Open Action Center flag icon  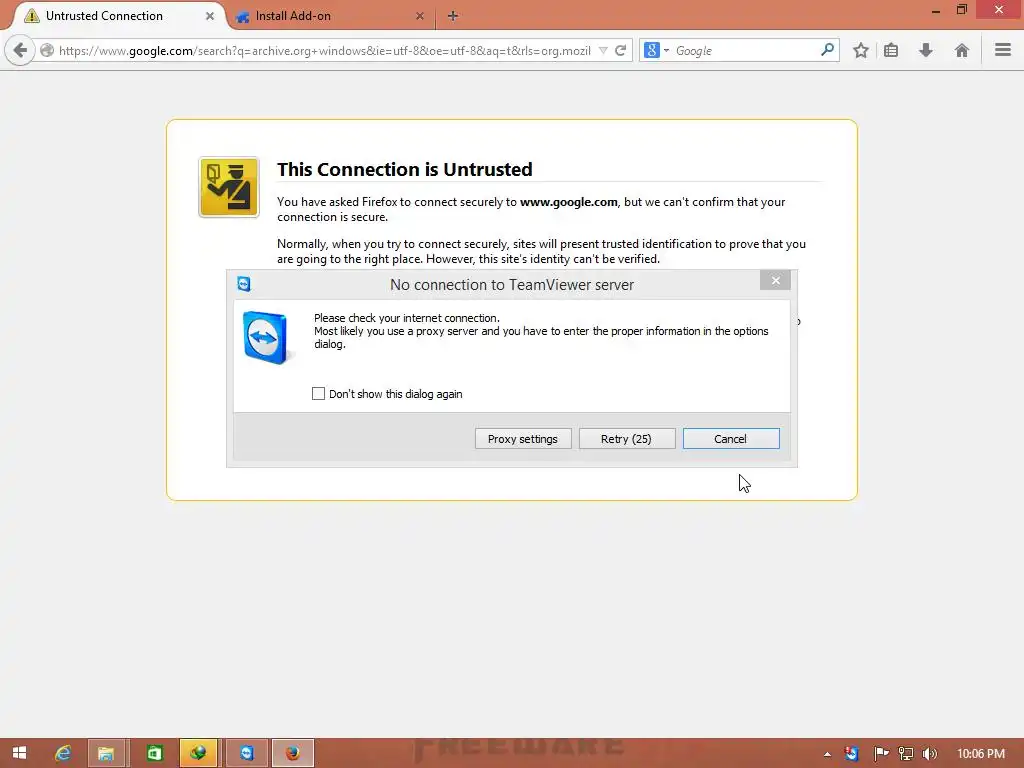(x=881, y=754)
